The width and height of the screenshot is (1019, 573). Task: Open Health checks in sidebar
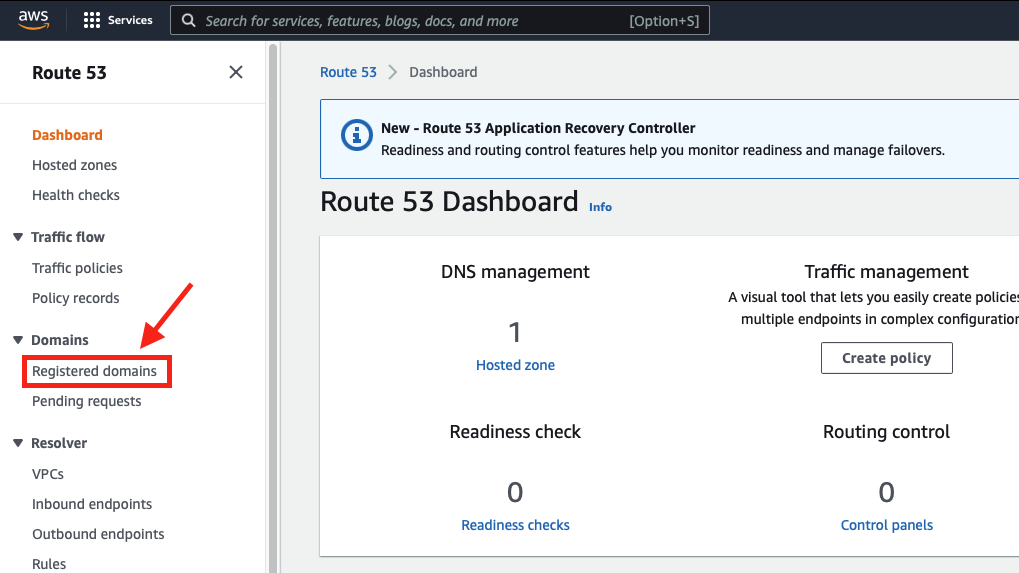click(x=76, y=195)
